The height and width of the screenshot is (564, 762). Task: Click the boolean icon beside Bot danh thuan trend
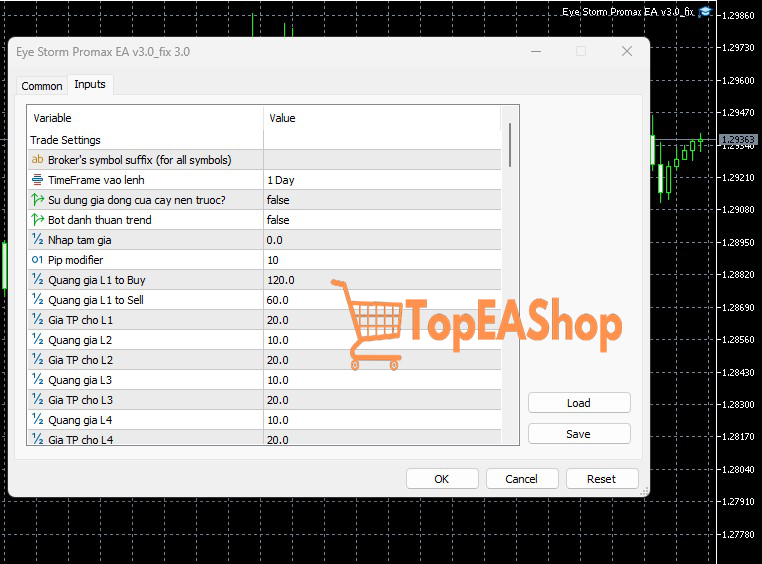click(x=37, y=219)
